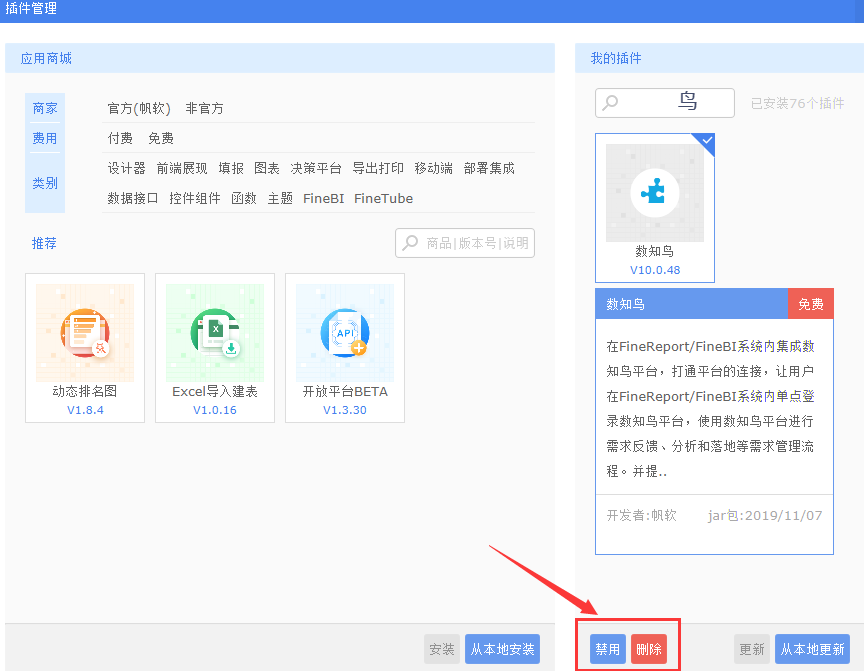Click the 数知鸟 description paragraph
The image size is (864, 671).
pyautogui.click(x=710, y=409)
